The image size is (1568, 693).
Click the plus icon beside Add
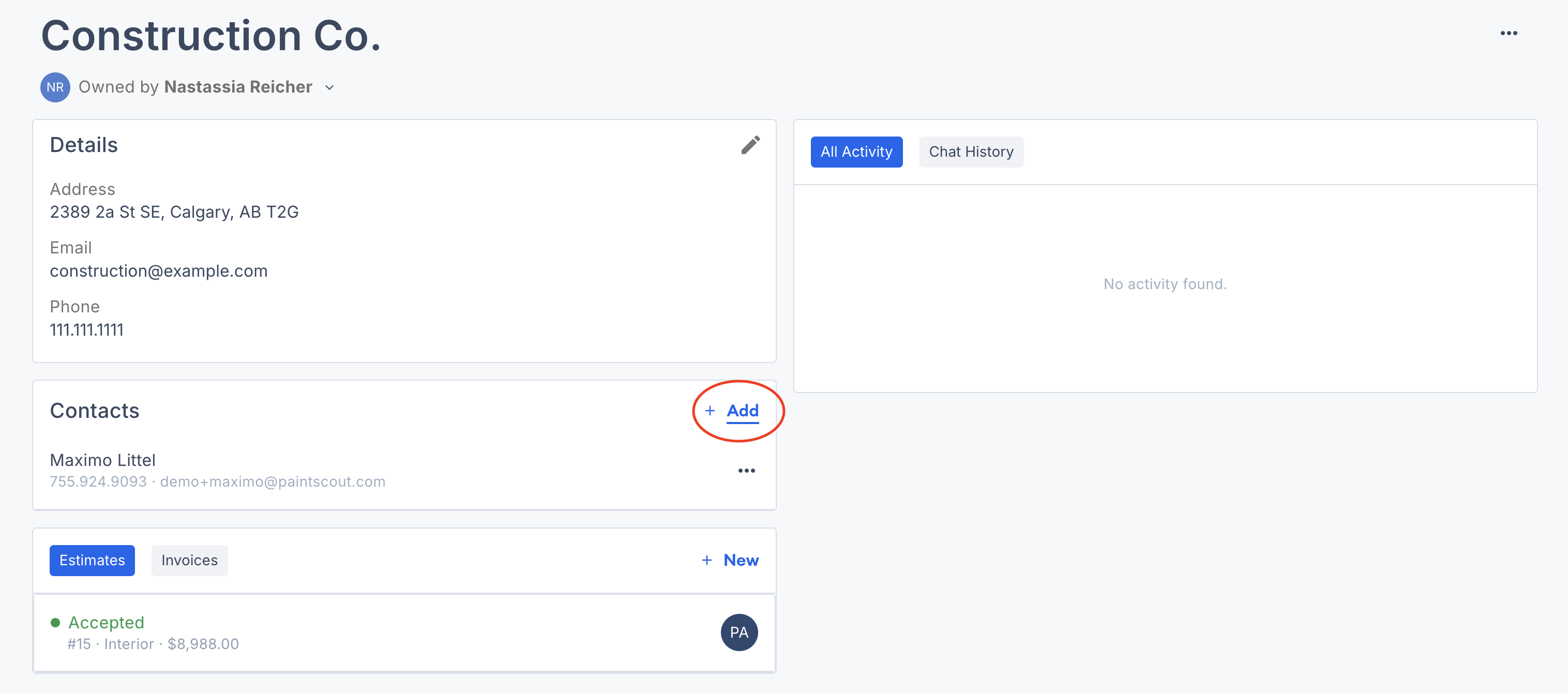710,411
